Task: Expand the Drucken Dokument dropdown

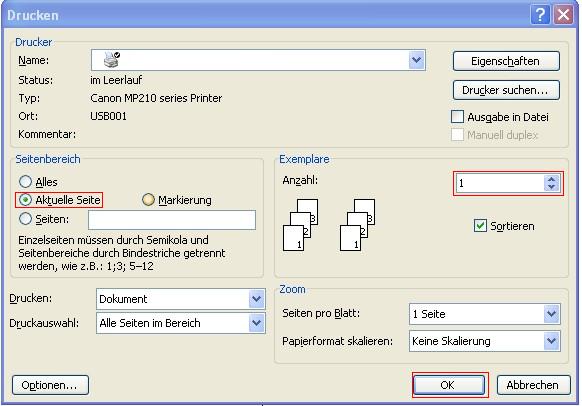Action: (256, 299)
